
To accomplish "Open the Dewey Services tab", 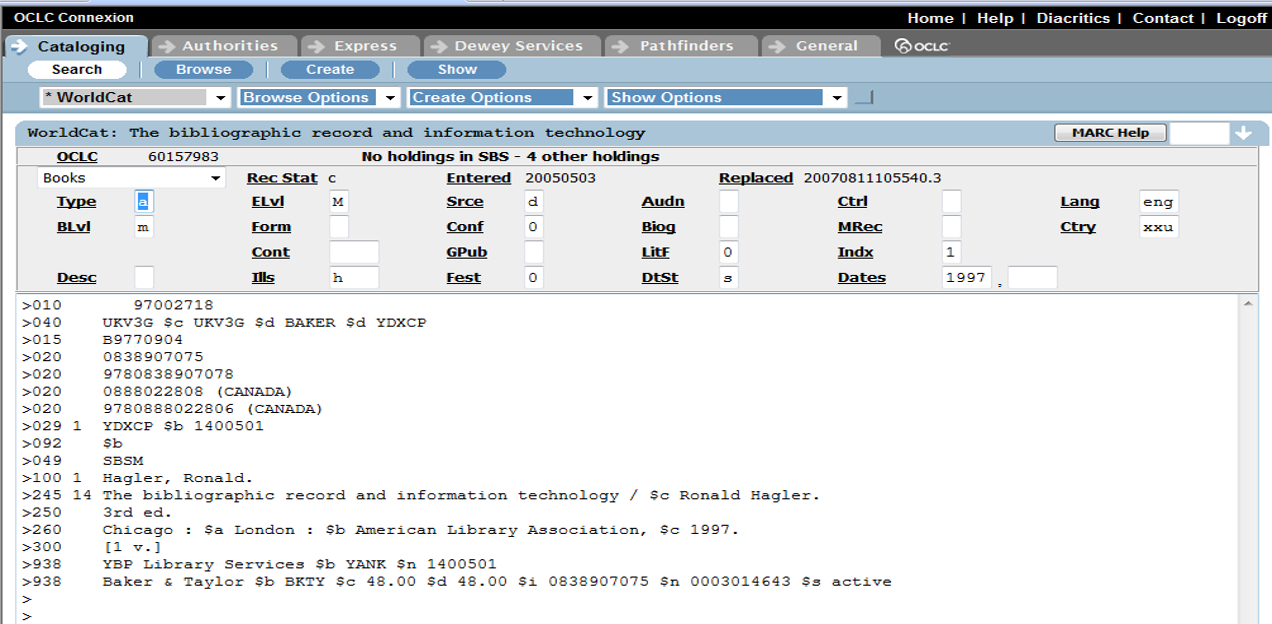I will 517,46.
